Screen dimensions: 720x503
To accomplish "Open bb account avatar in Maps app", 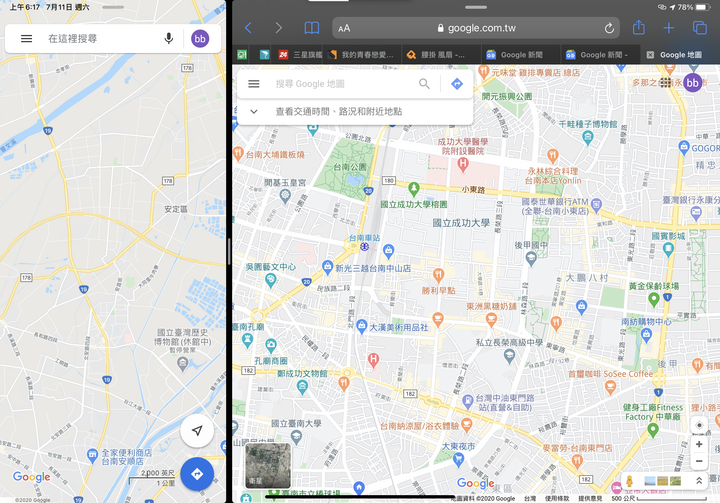I will coord(200,39).
